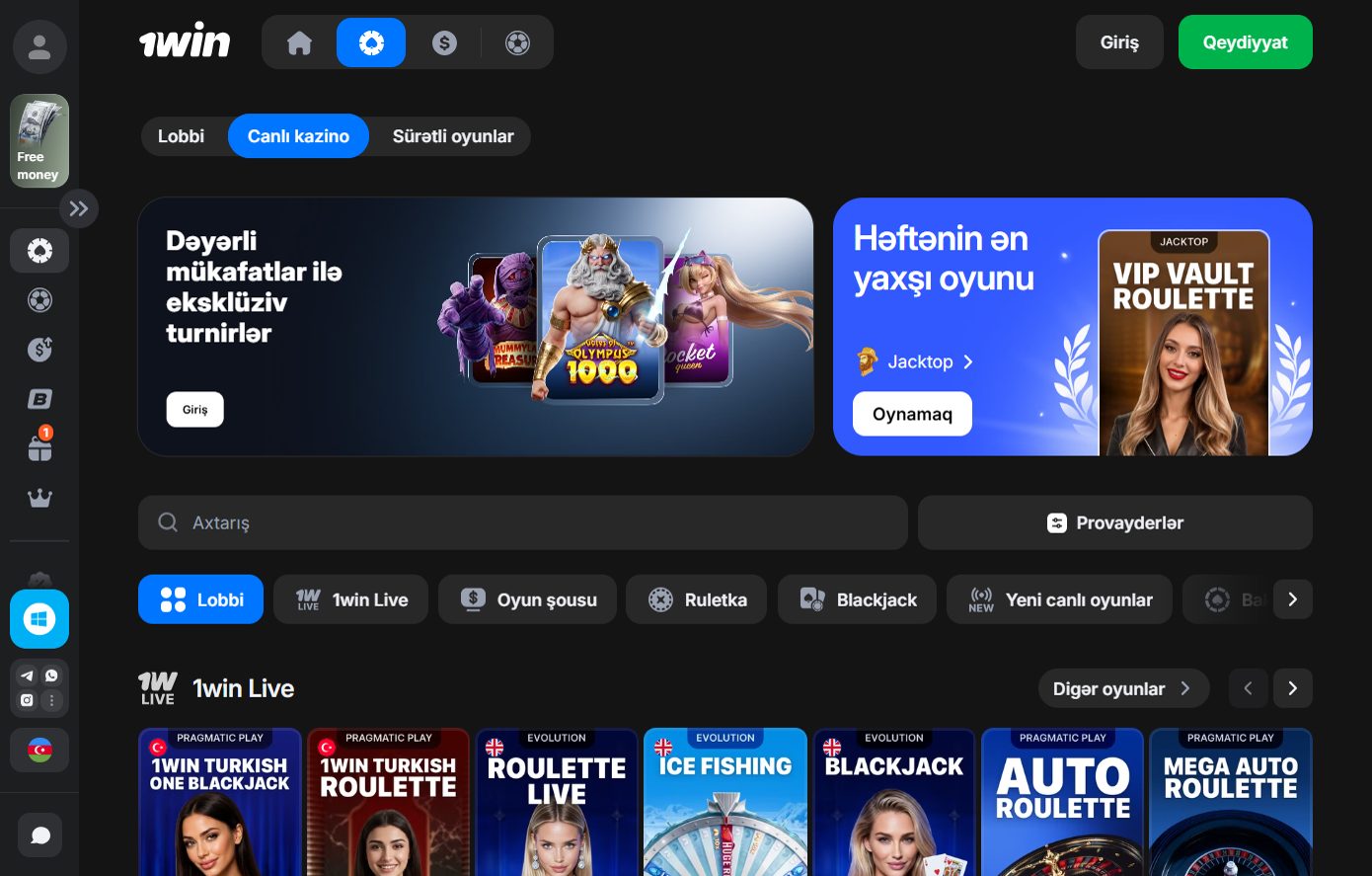Open 1Win Turkish Roulette game
This screenshot has width=1372, height=876.
click(389, 802)
